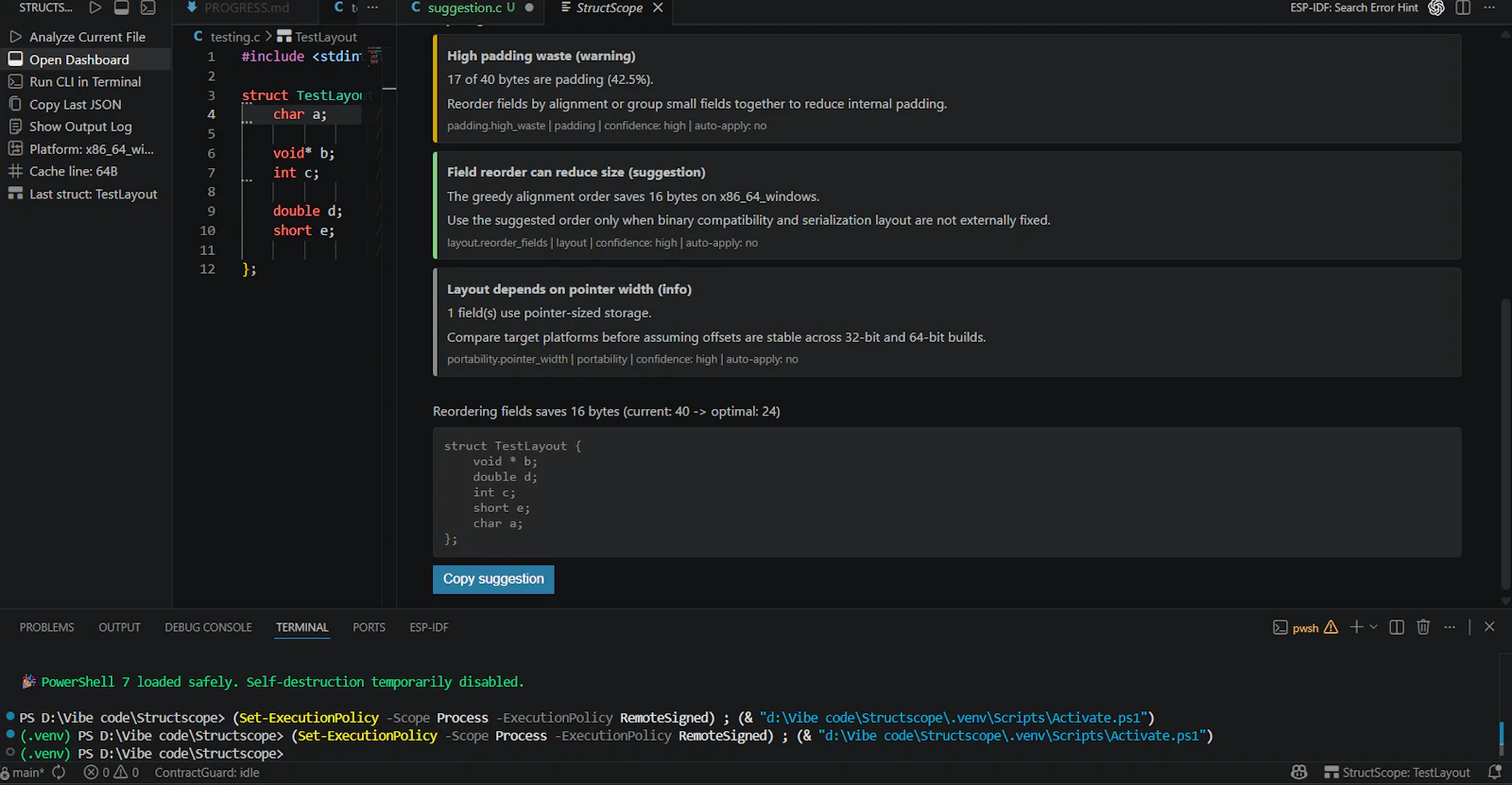
Task: Switch to the PORTS panel tab
Action: pyautogui.click(x=369, y=627)
